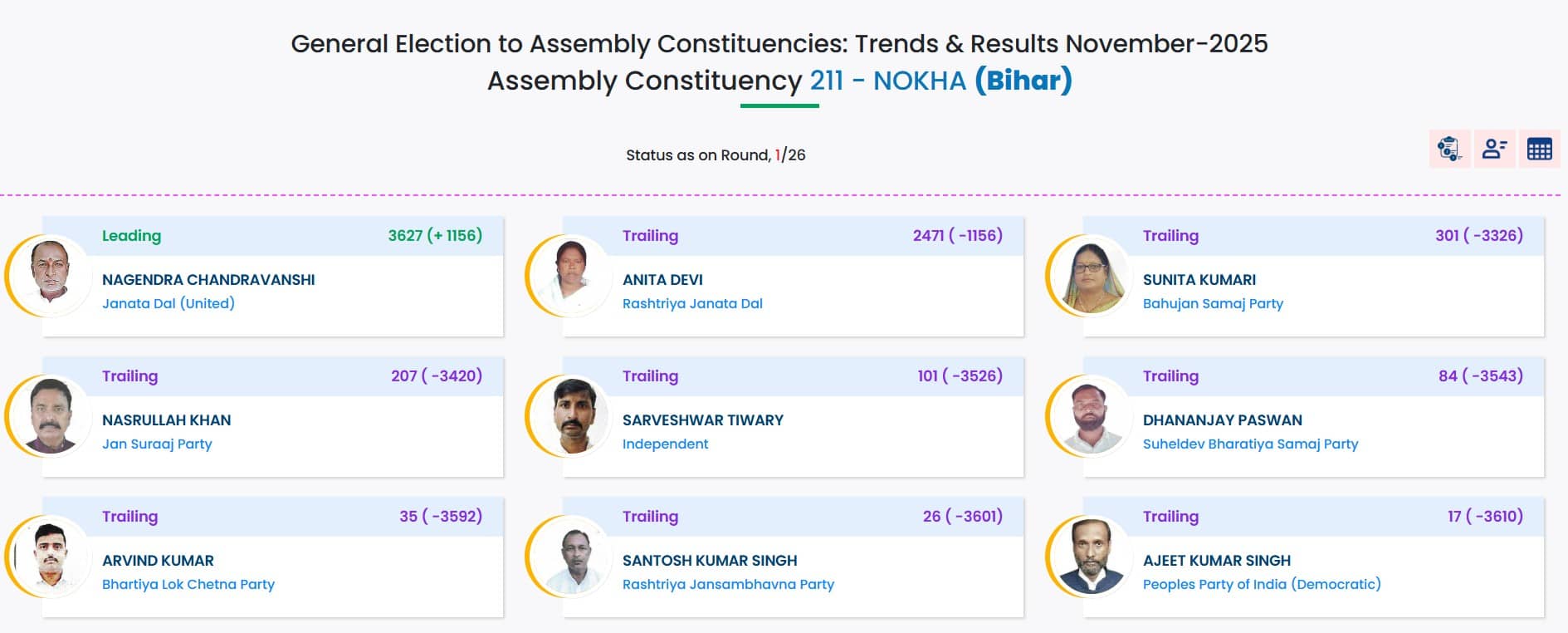Click the Rashtriya Janata Dal party label
Viewport: 1568px width, 633px height.
coord(692,303)
